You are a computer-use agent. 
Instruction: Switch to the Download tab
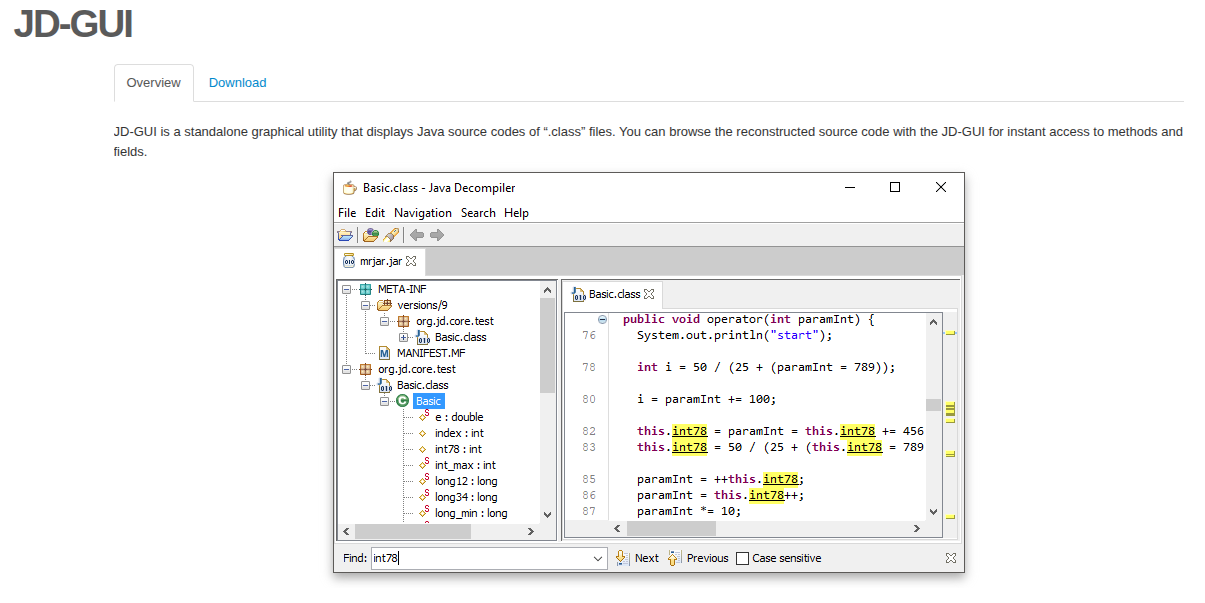pyautogui.click(x=237, y=83)
